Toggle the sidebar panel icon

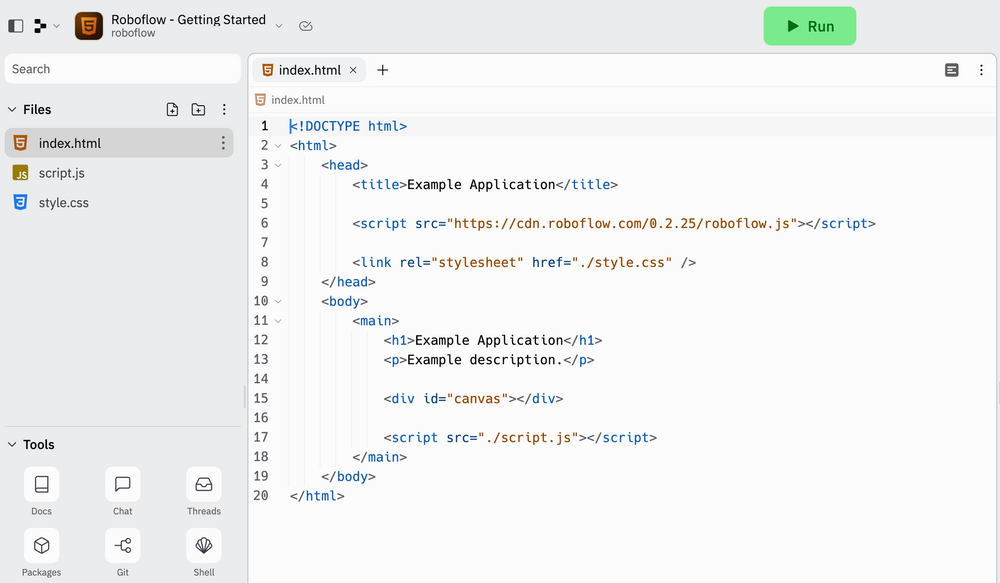coord(16,26)
